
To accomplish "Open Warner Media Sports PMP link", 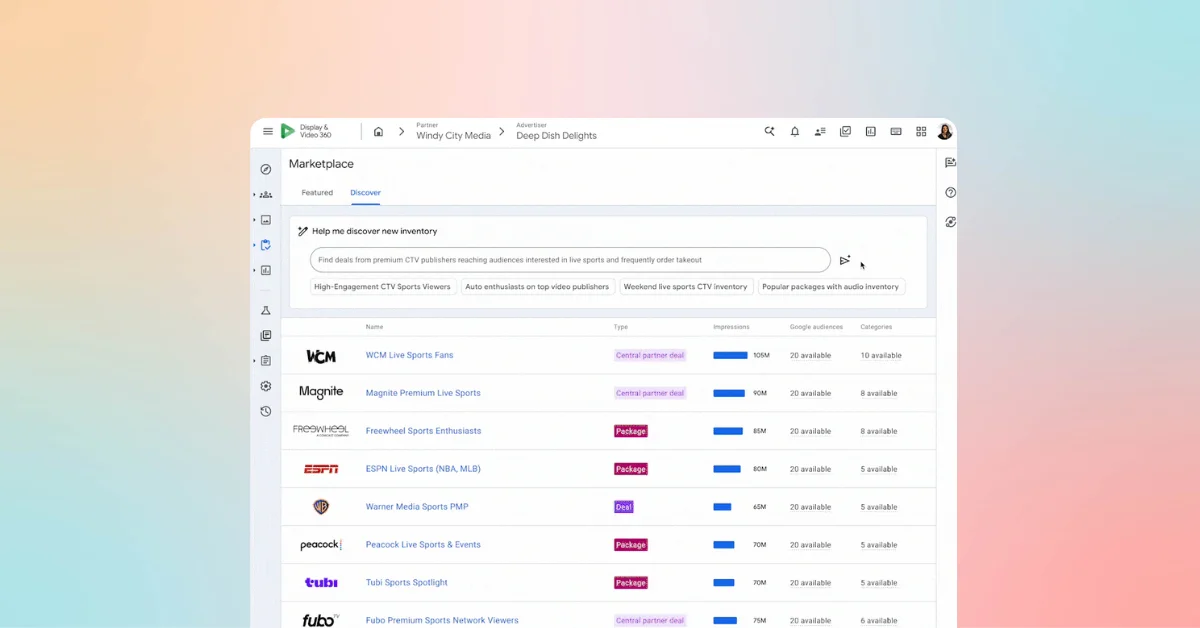I will point(417,507).
